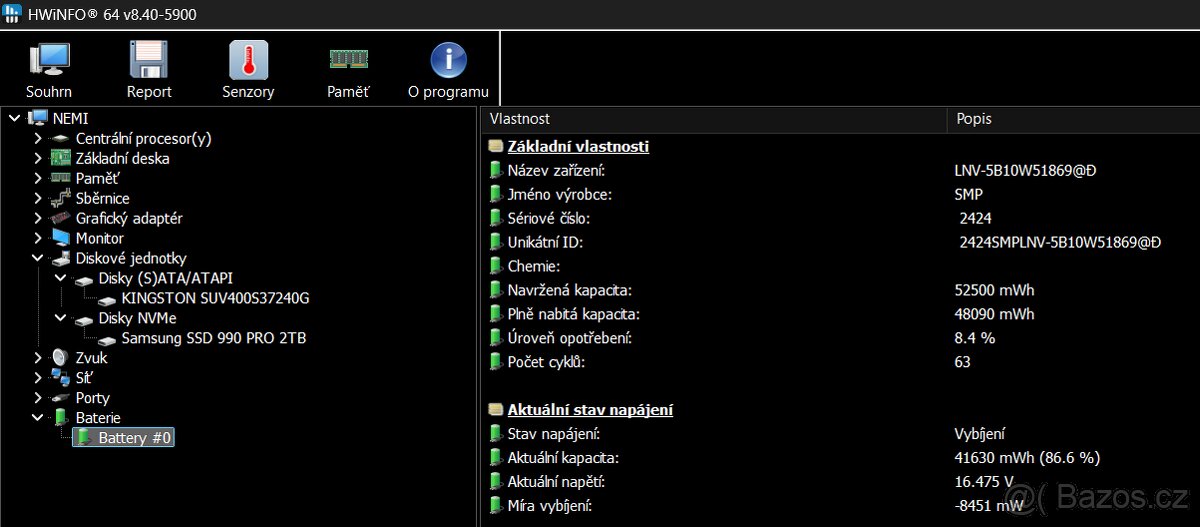Expand the Centrální procesor(y) node

[38, 139]
